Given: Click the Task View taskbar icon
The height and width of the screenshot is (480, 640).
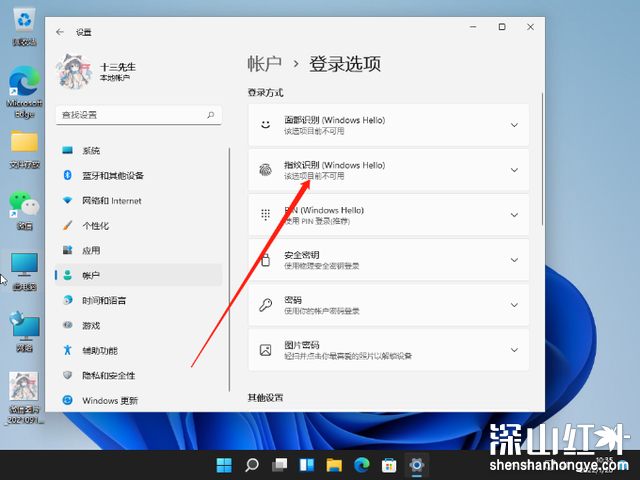Looking at the screenshot, I should 280,465.
